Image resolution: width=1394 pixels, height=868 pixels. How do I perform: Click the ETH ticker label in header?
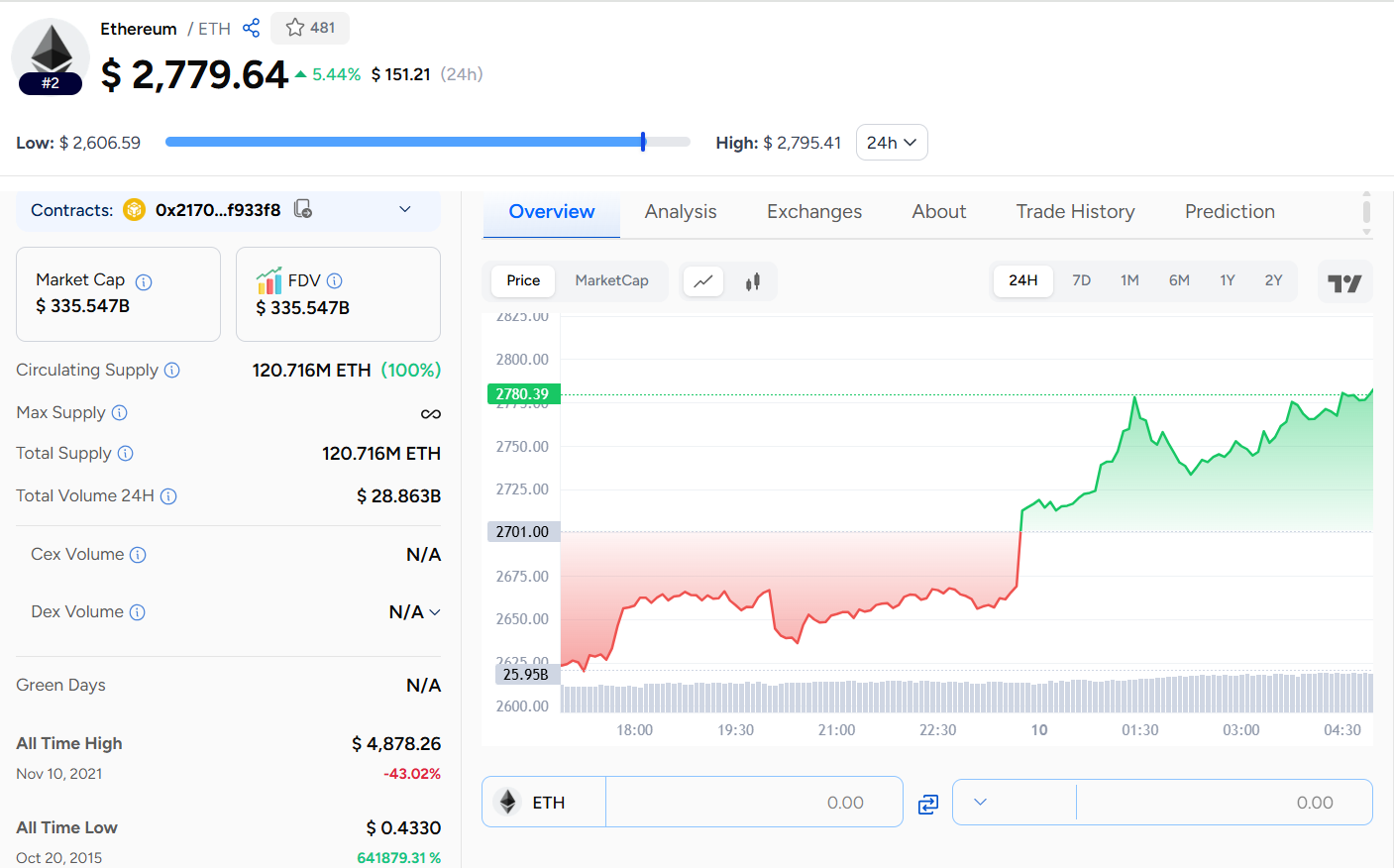click(214, 29)
